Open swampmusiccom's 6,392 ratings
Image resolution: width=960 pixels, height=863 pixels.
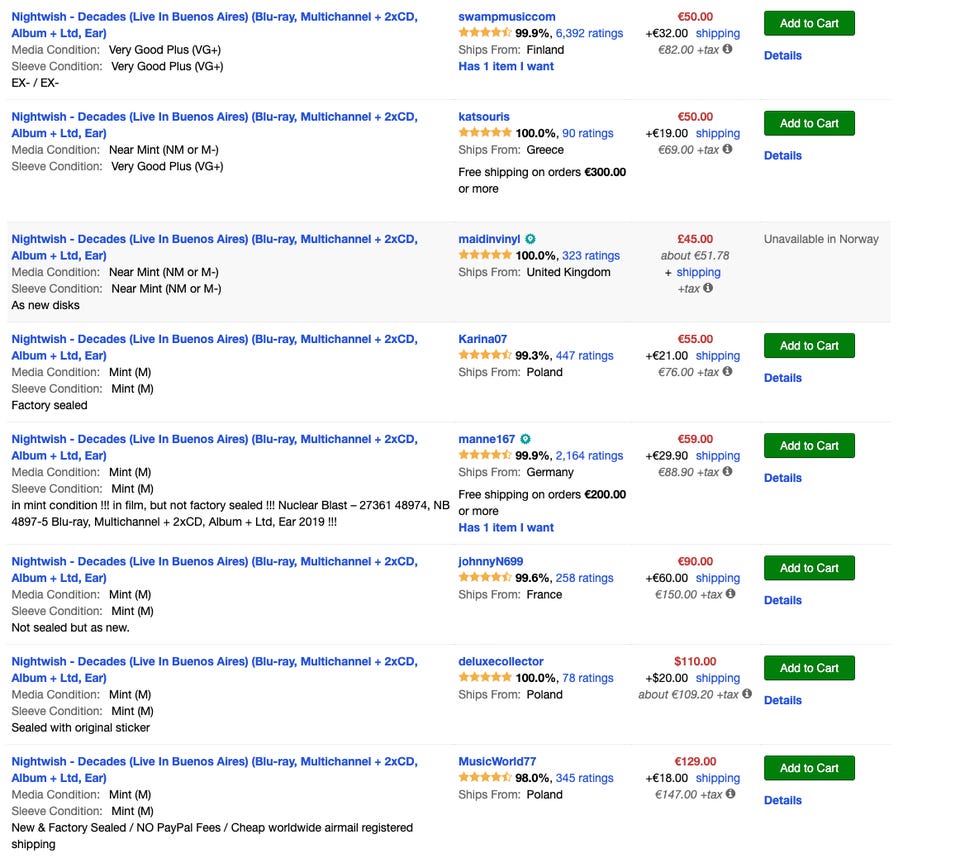[589, 33]
